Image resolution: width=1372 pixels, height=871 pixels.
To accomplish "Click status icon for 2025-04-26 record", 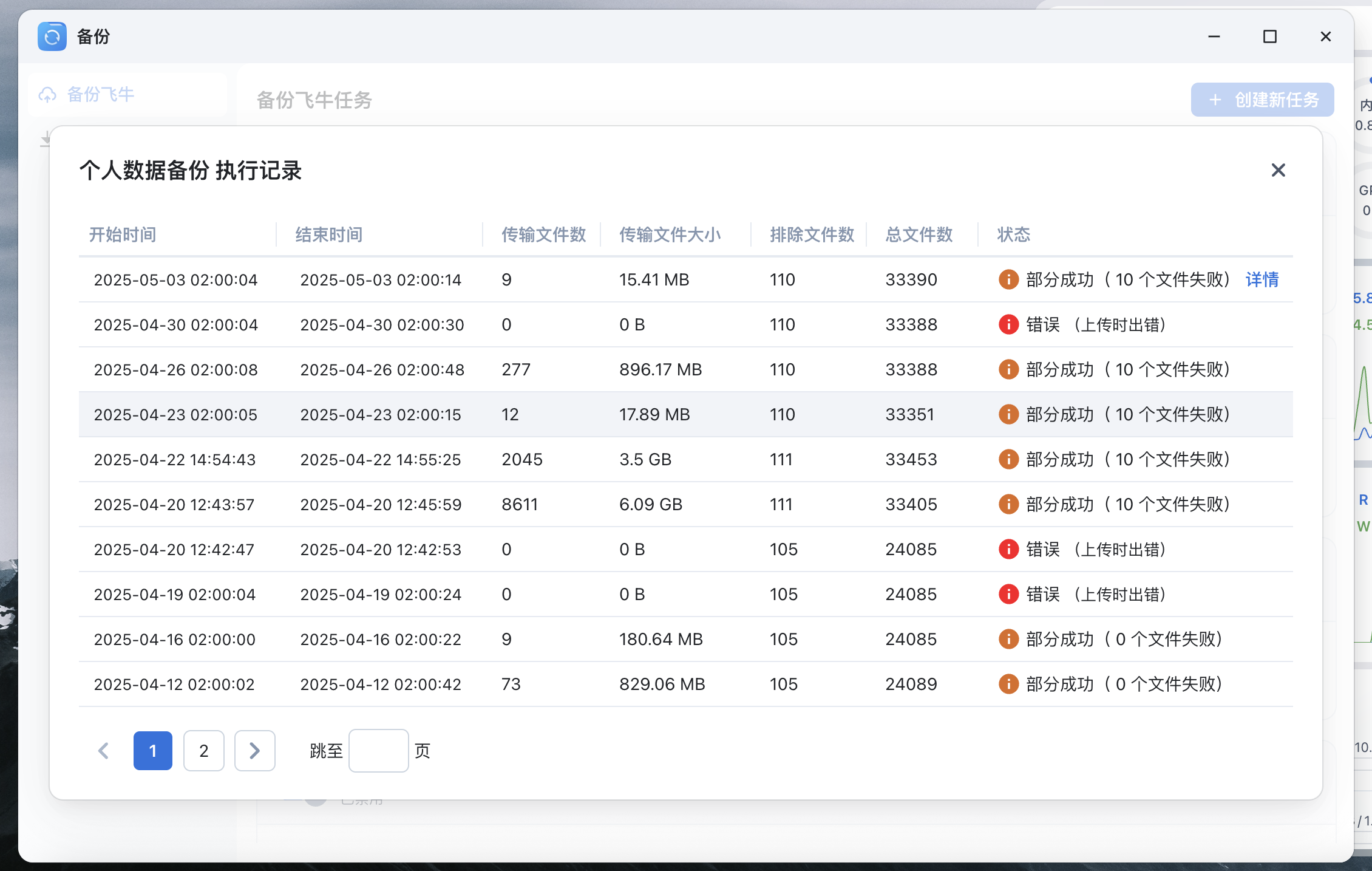I will (1008, 369).
